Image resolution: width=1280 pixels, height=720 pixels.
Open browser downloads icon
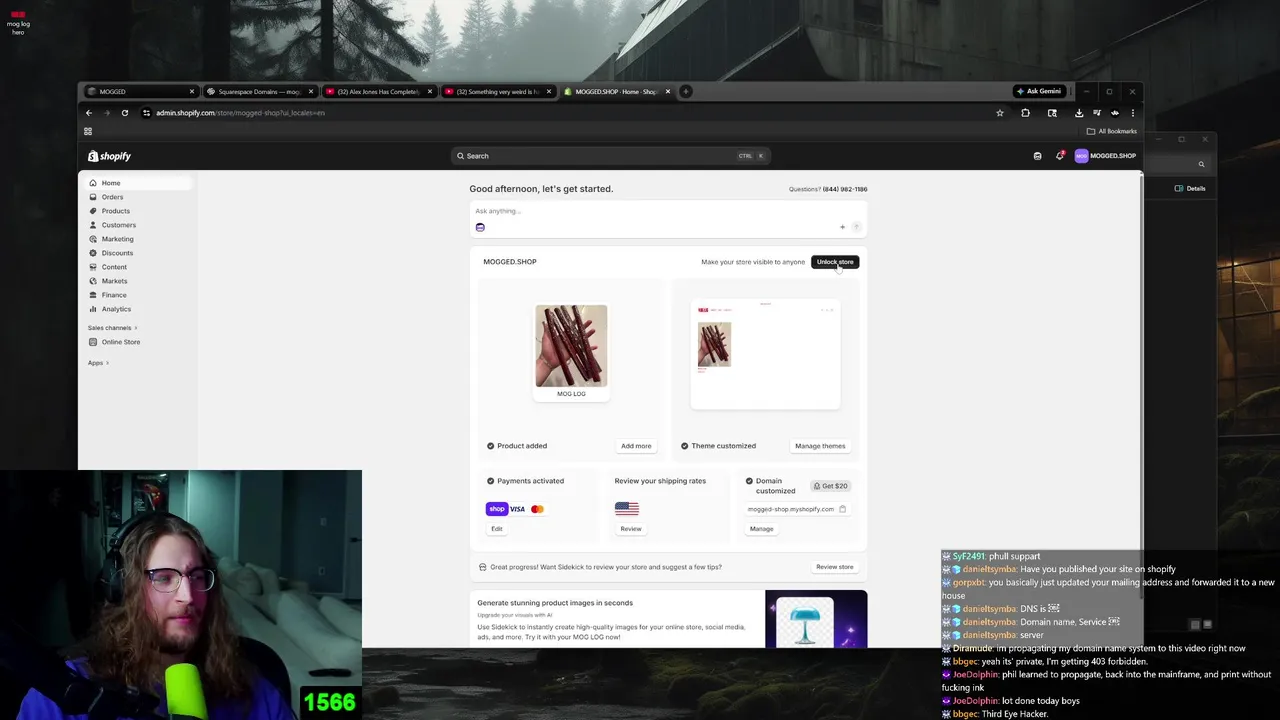click(1079, 113)
